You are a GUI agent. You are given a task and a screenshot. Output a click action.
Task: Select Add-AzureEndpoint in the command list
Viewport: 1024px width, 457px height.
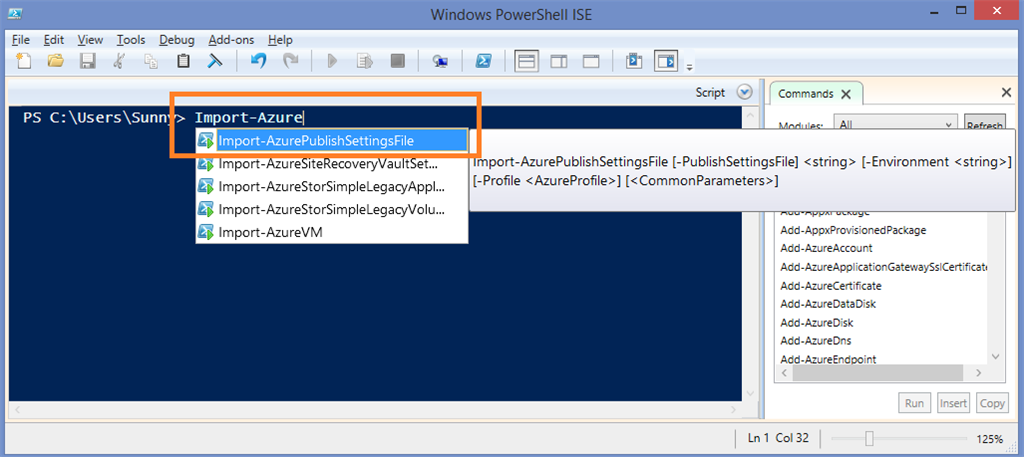pos(828,358)
